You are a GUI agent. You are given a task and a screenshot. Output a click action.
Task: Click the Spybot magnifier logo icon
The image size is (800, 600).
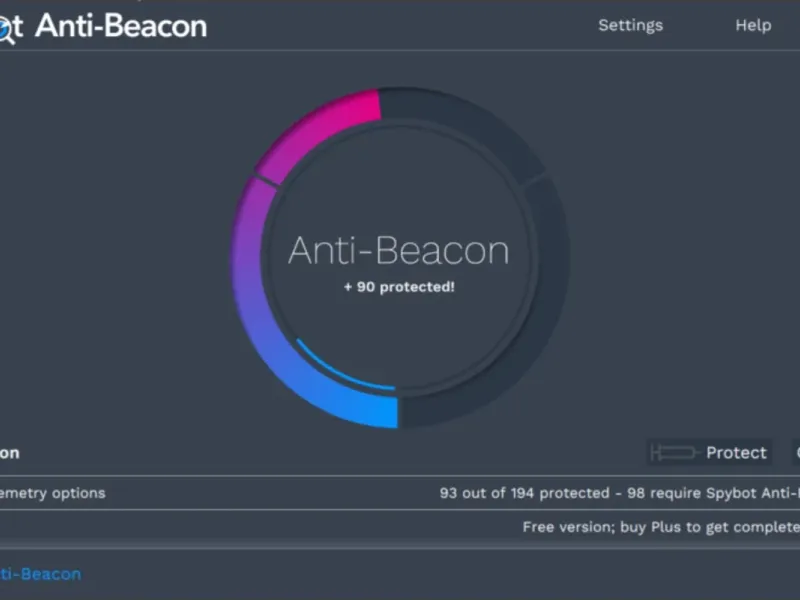click(x=7, y=29)
